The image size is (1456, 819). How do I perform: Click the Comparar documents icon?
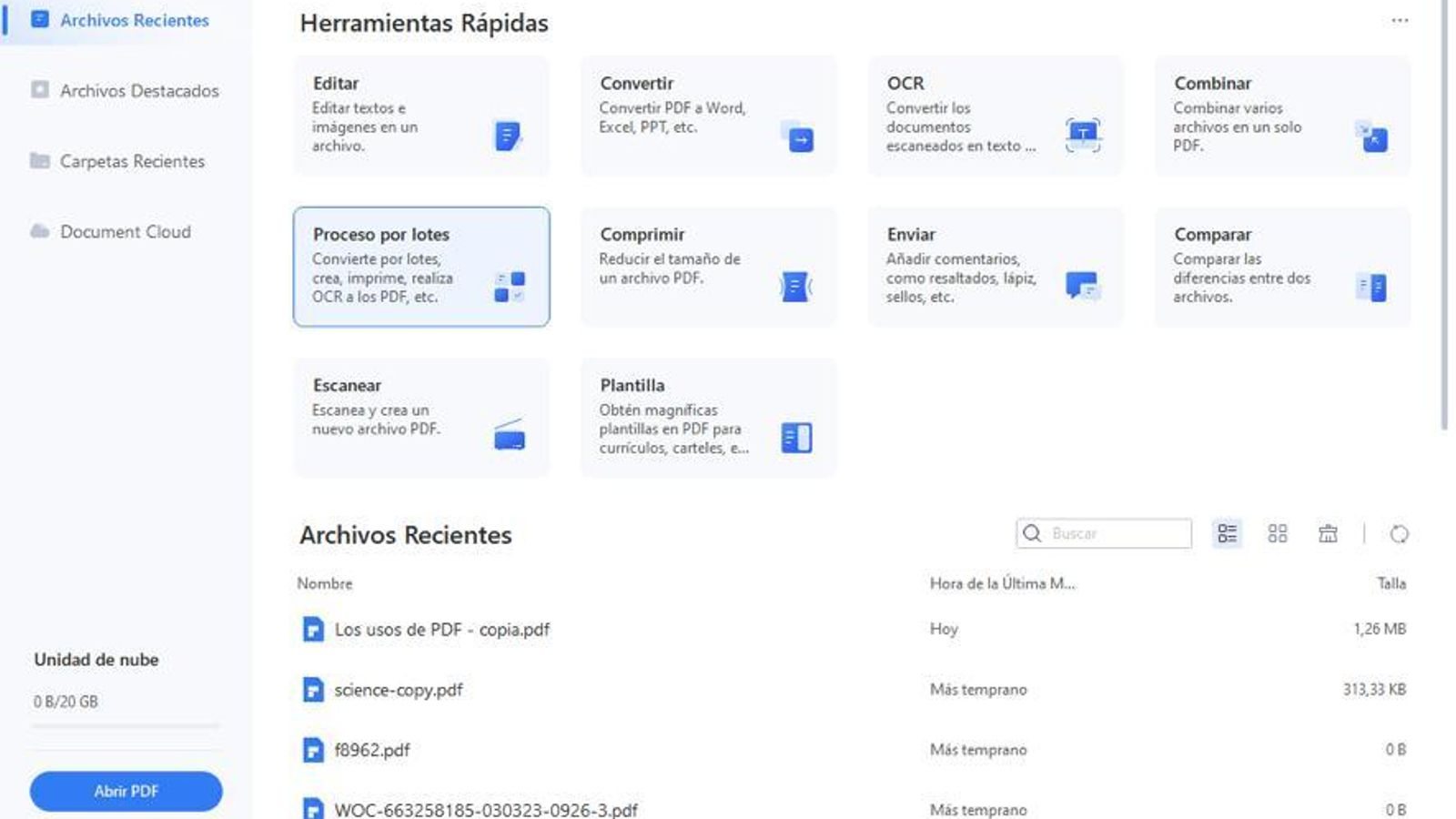pos(1371,288)
